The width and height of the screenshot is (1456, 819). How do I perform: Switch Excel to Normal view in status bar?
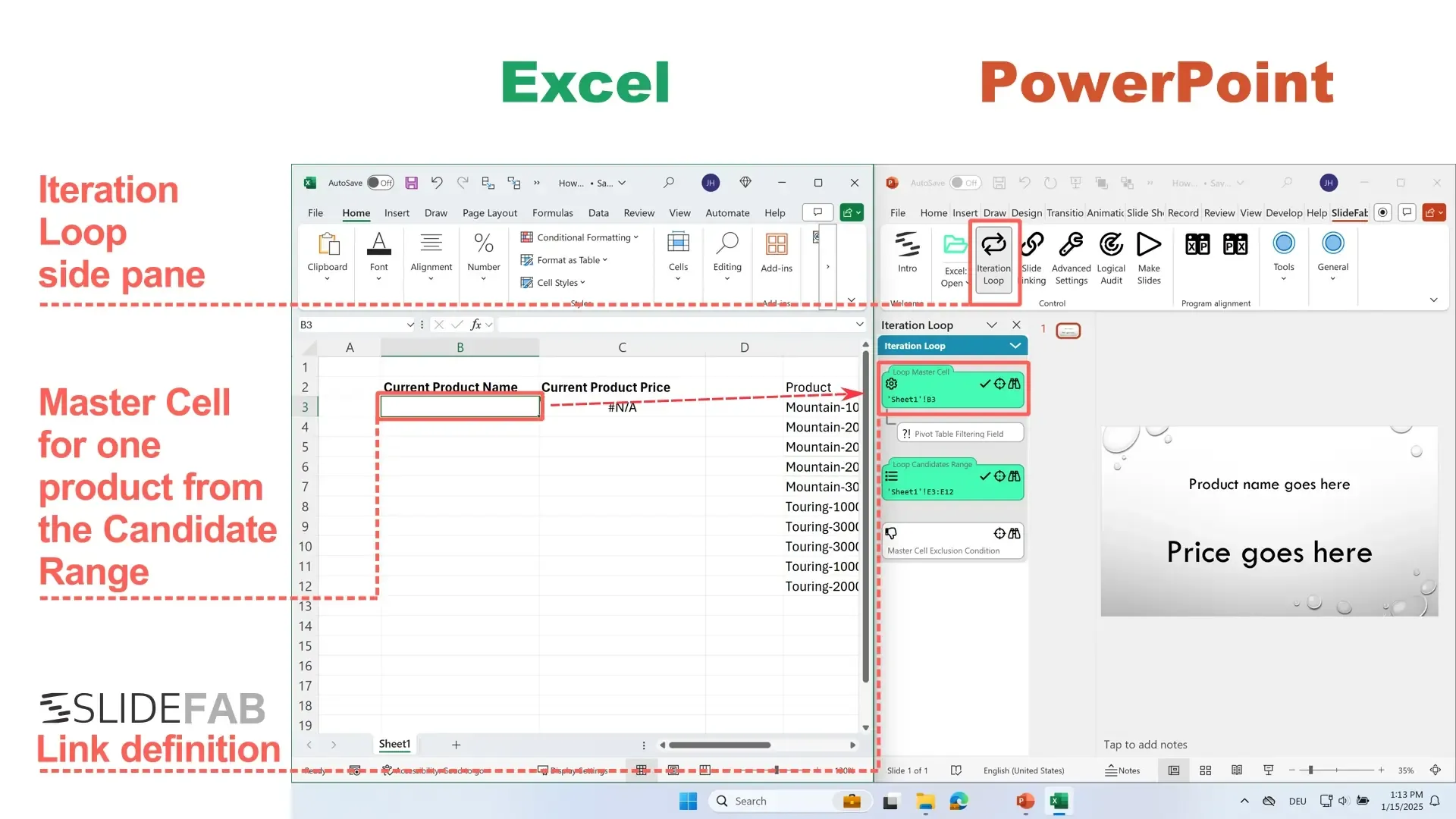(x=642, y=770)
